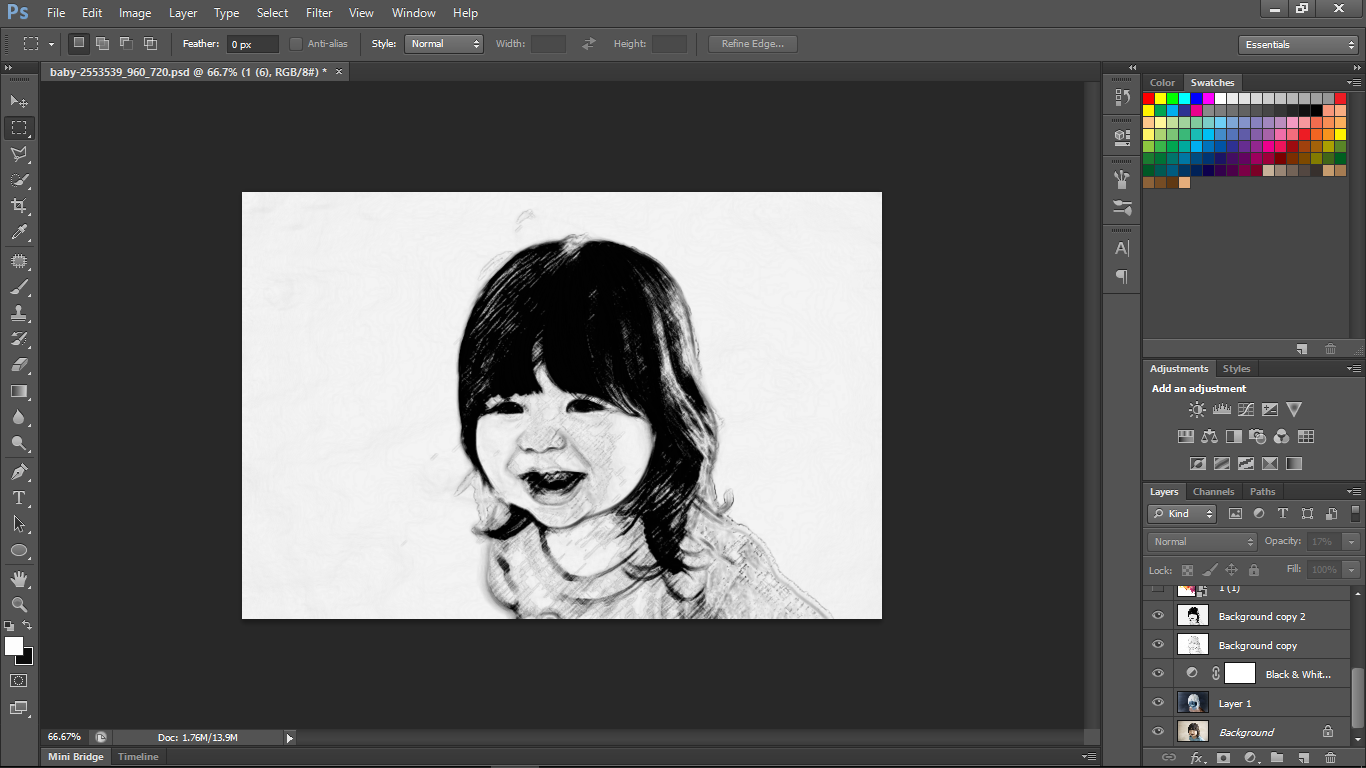Click the delete layer trash icon
The width and height of the screenshot is (1366, 768).
click(x=1330, y=758)
